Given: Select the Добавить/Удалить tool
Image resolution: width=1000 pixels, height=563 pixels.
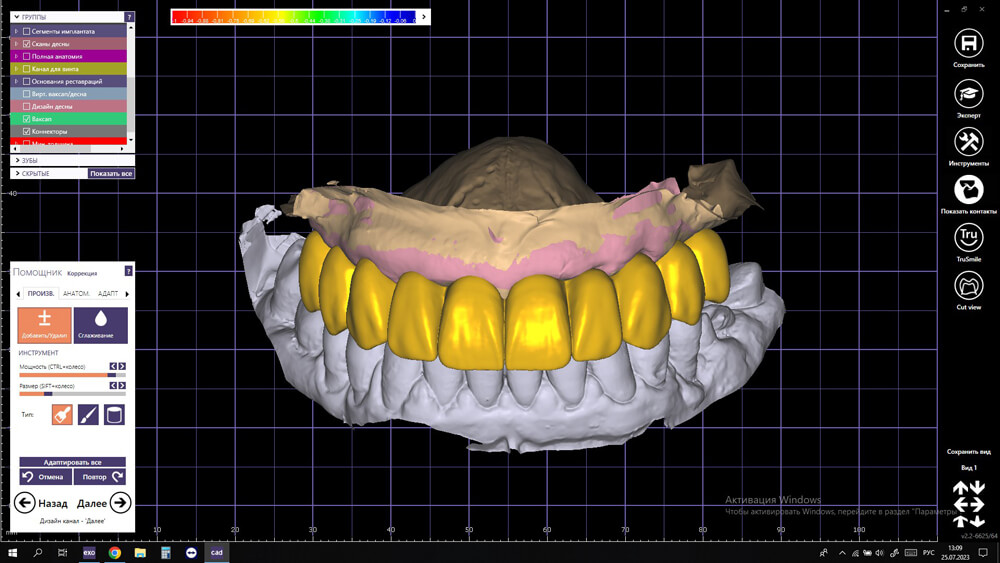Looking at the screenshot, I should 44,325.
